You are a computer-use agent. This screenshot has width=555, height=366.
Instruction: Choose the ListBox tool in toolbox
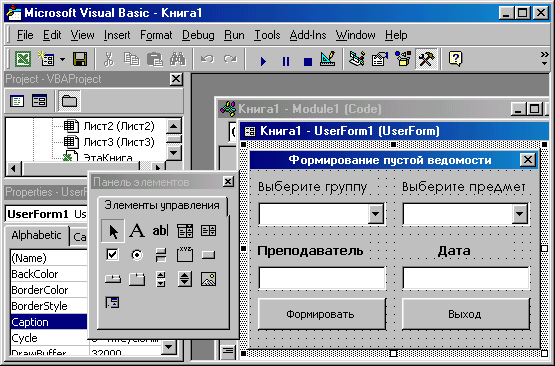pos(208,231)
